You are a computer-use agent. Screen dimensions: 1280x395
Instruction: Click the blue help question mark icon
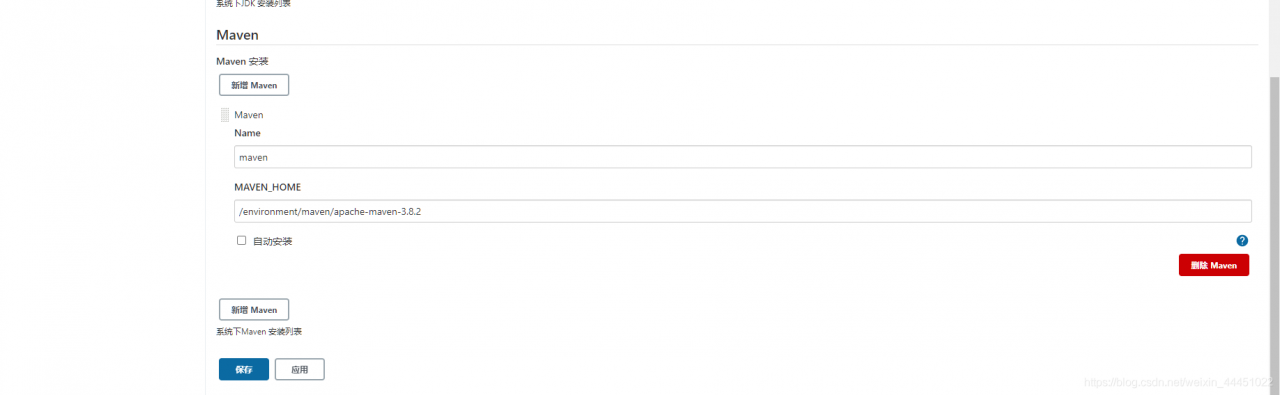1242,240
